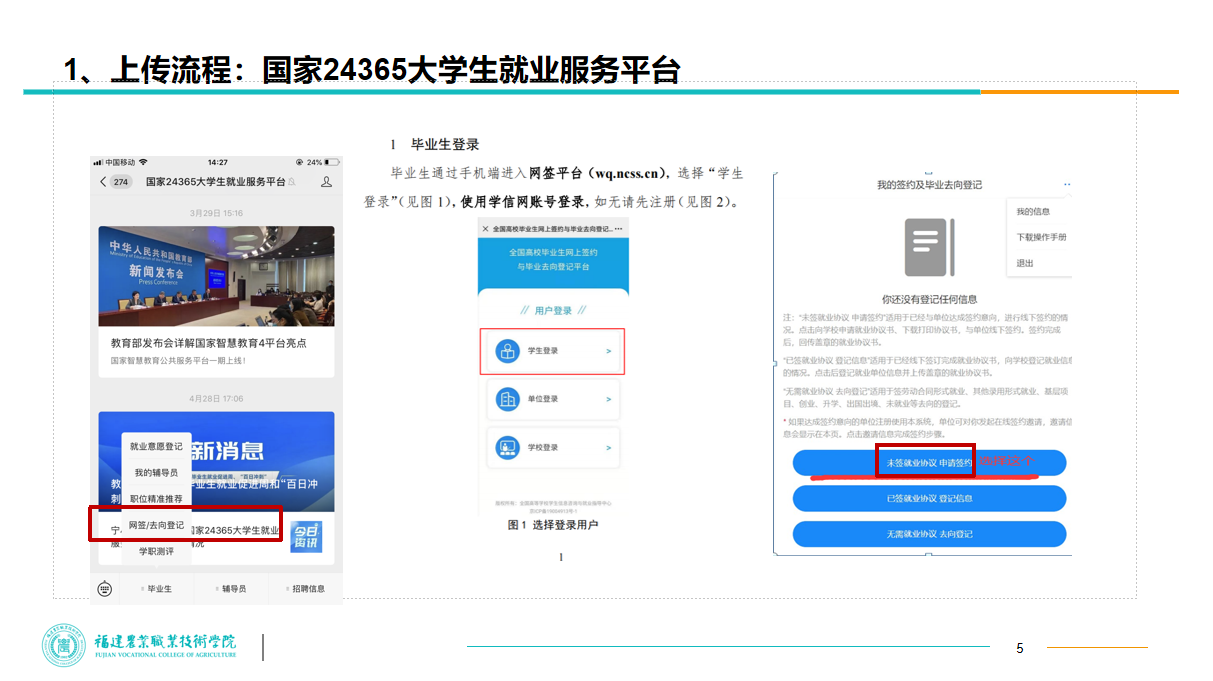The image size is (1213, 681).
Task: Click the 学校登录 school icon
Action: tap(507, 447)
